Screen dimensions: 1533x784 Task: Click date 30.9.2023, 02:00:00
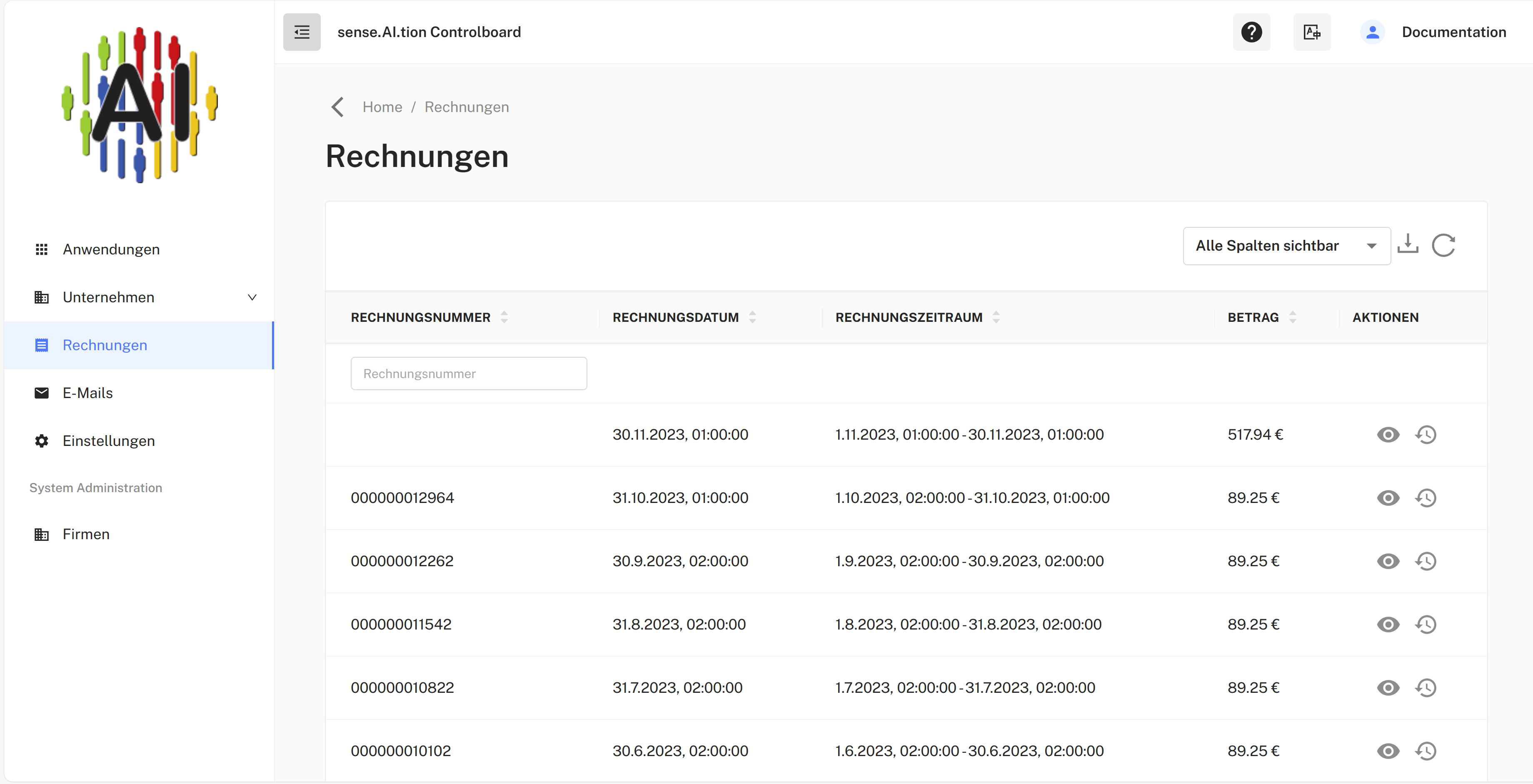pyautogui.click(x=680, y=561)
